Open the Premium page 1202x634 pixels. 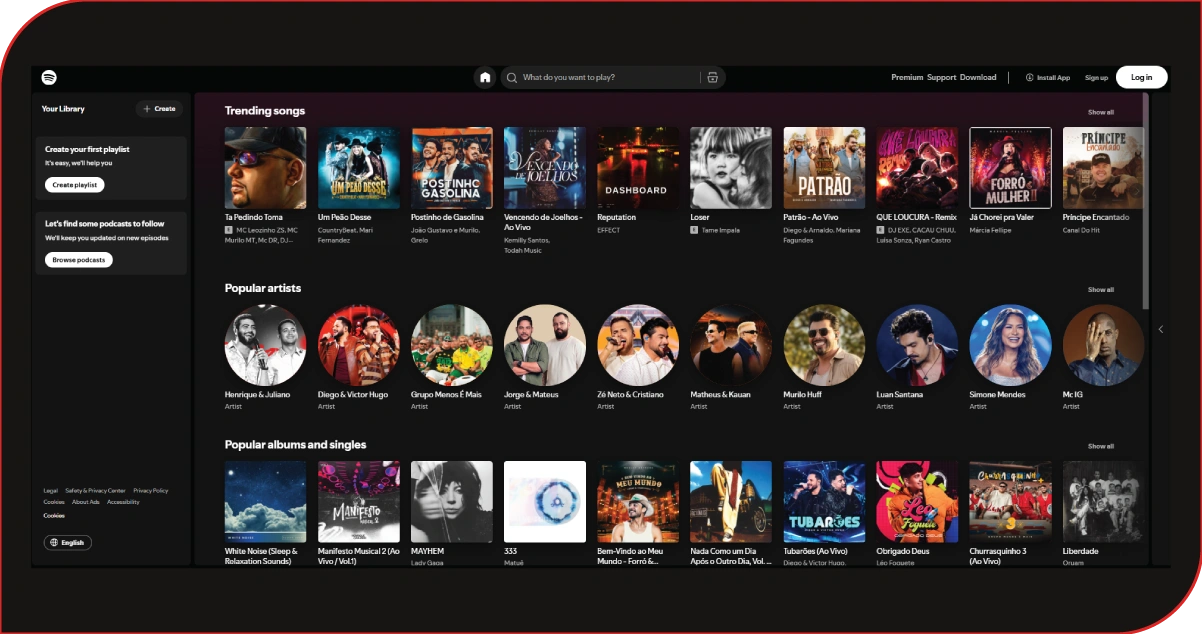(x=907, y=77)
